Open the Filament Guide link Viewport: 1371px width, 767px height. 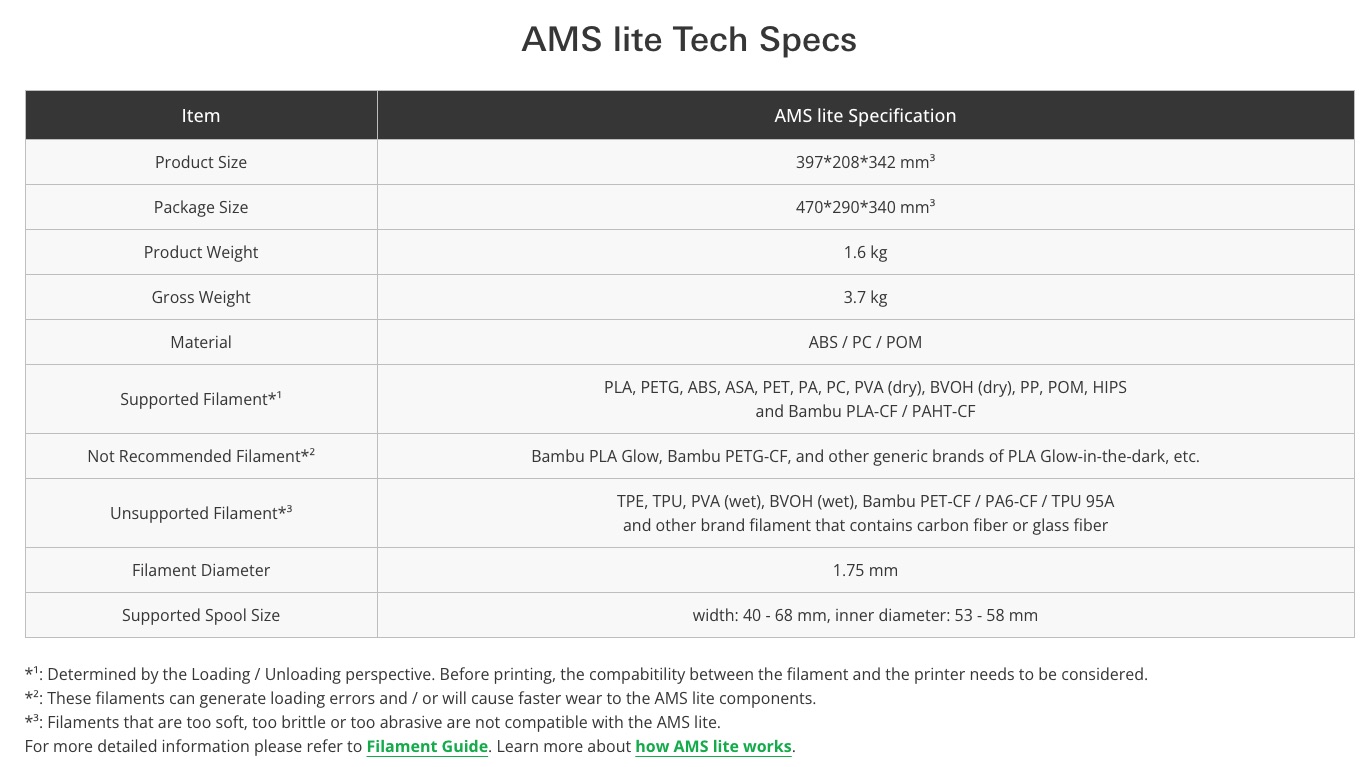[427, 746]
